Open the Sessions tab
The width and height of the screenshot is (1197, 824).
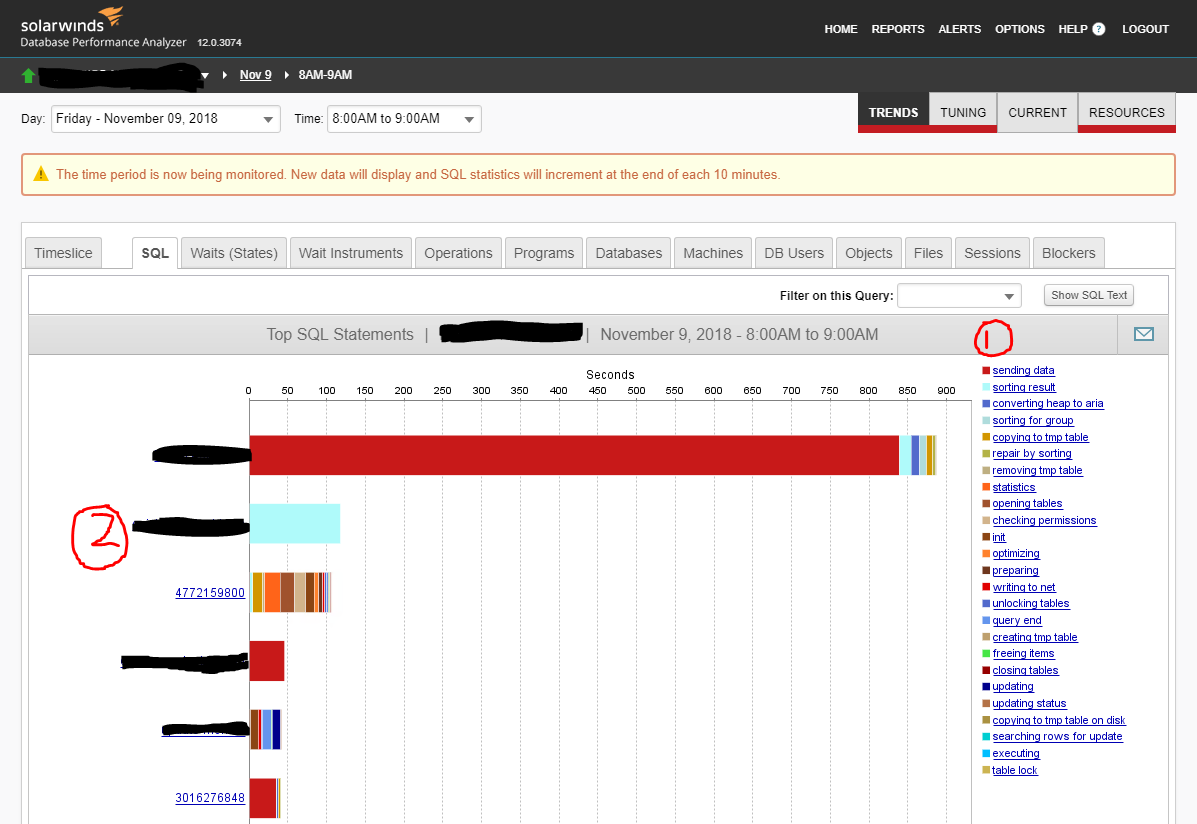(992, 253)
